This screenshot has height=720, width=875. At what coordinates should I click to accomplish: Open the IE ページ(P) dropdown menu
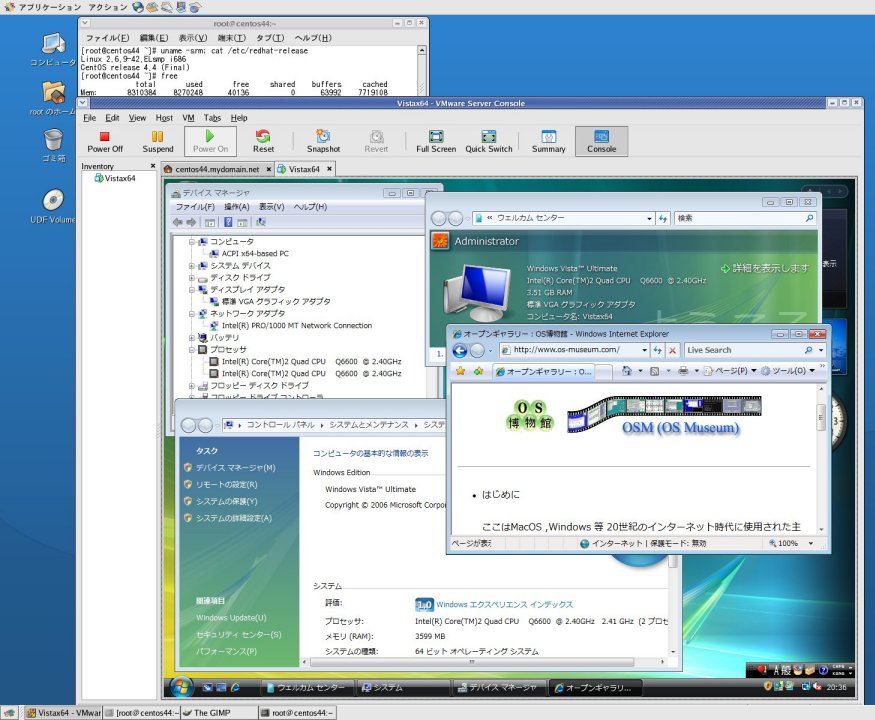tap(730, 371)
